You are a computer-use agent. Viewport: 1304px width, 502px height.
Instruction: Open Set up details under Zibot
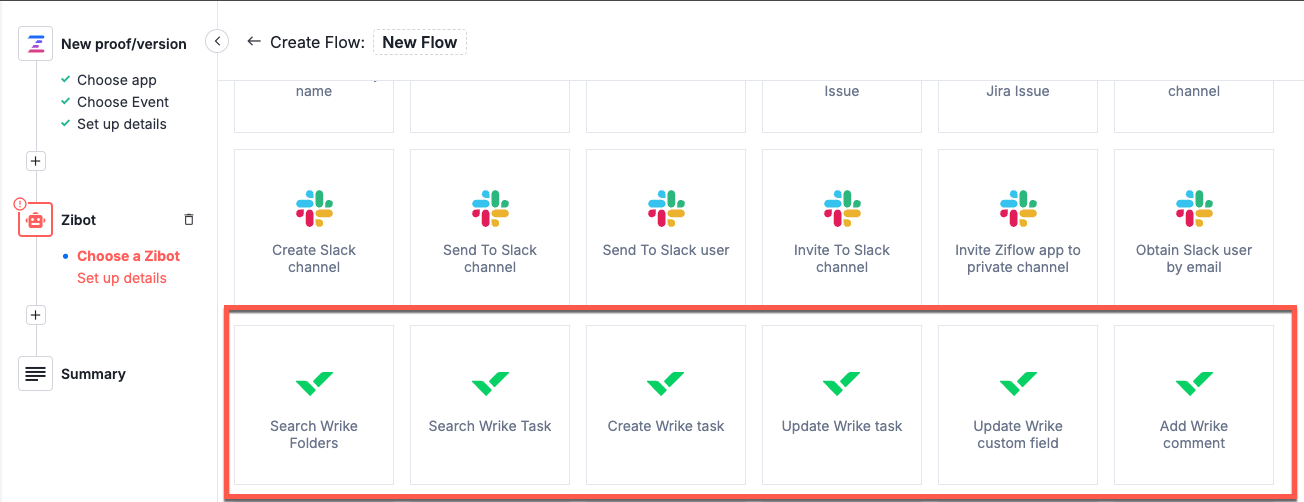(122, 278)
